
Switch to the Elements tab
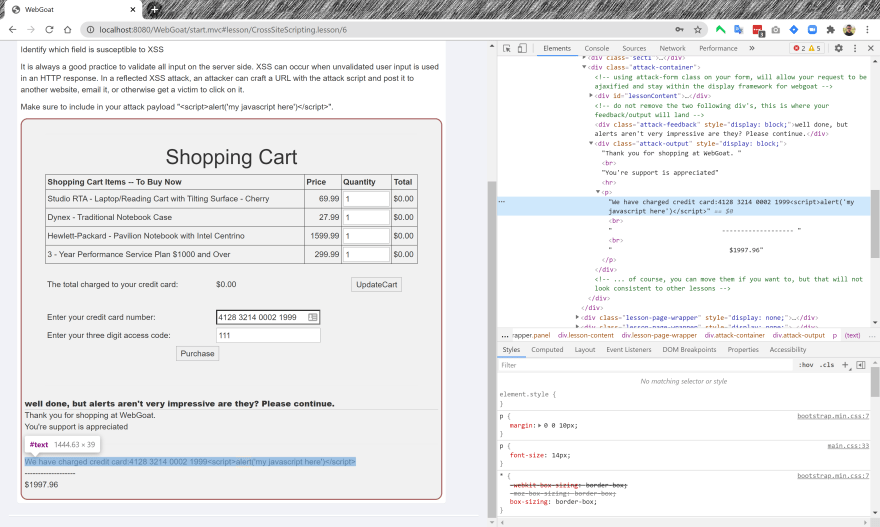pyautogui.click(x=557, y=48)
